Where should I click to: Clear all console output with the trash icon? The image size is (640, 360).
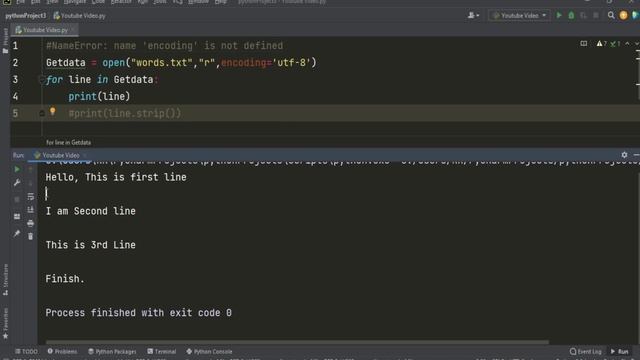click(31, 236)
